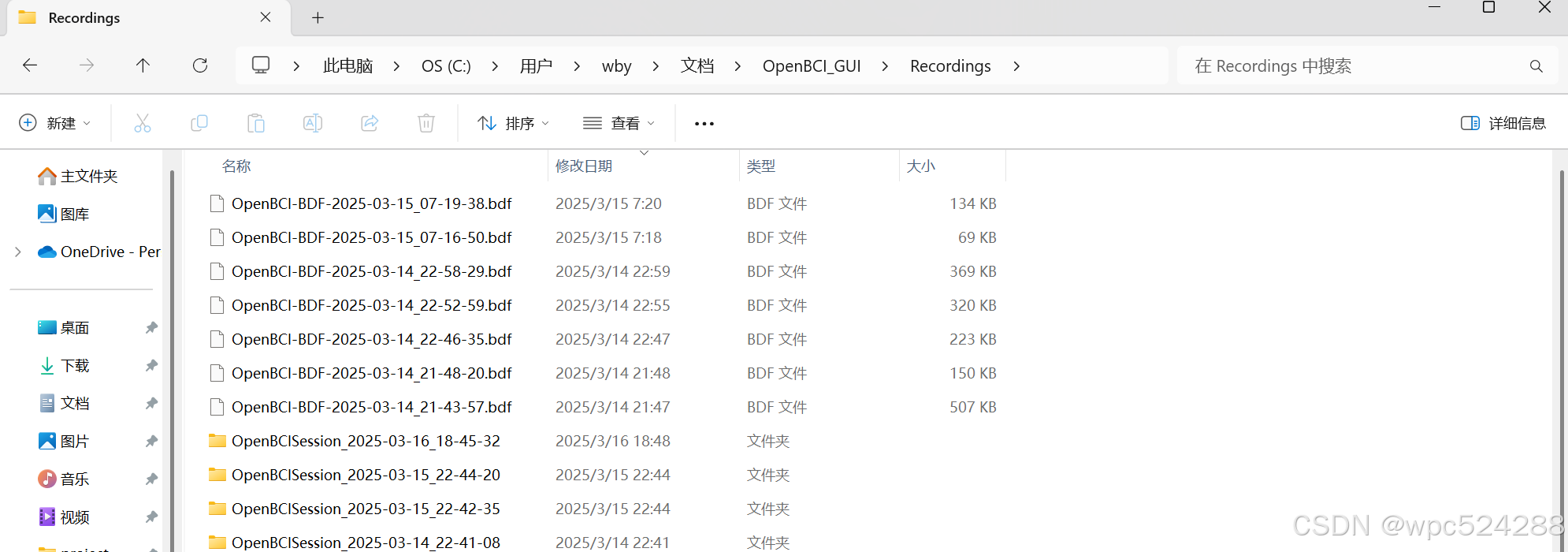Expand chevron after OS (C:) in breadcrumb
Image resolution: width=1568 pixels, height=552 pixels.
495,66
